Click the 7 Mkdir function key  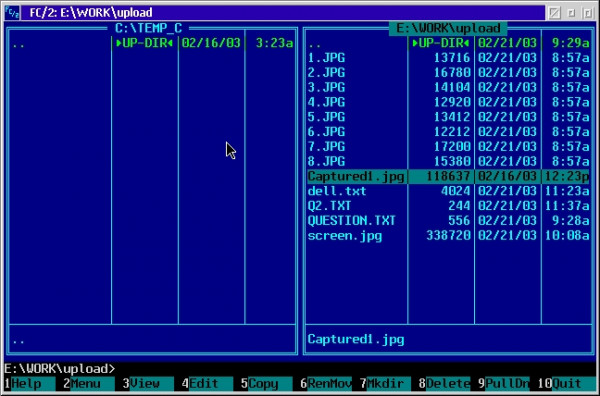pyautogui.click(x=385, y=383)
